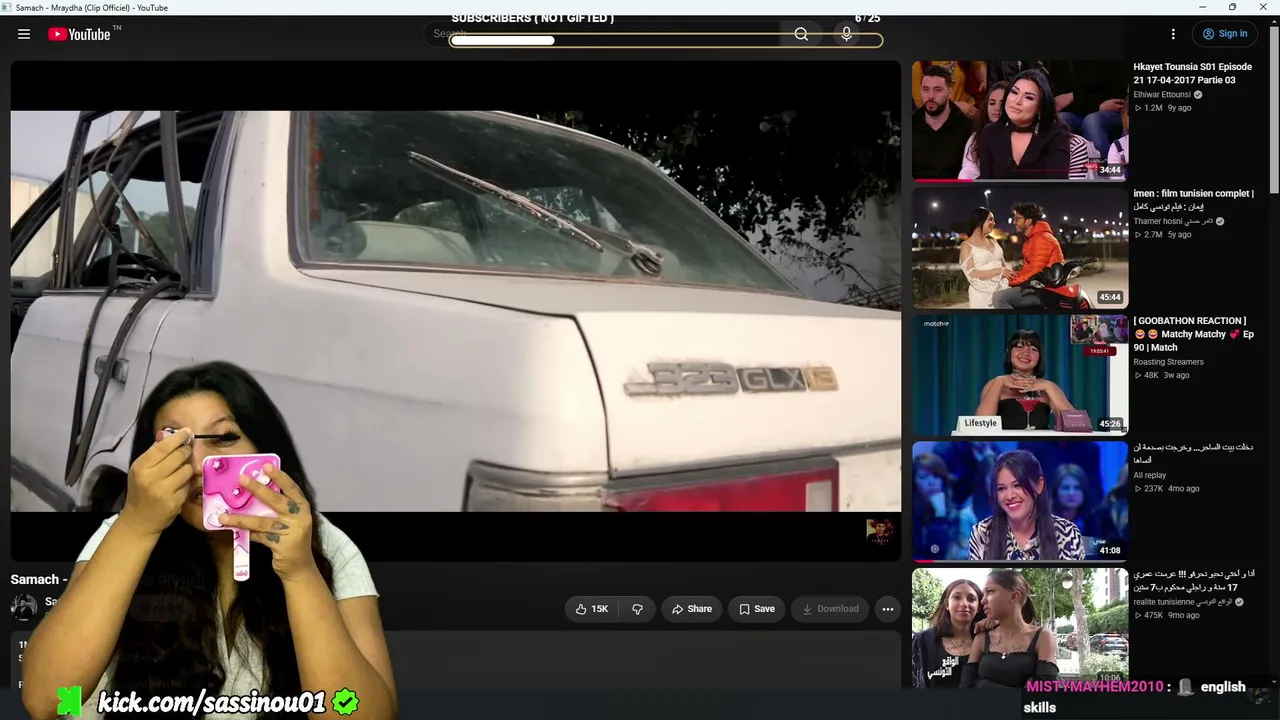
Task: Dislike the Samach video
Action: coord(637,609)
